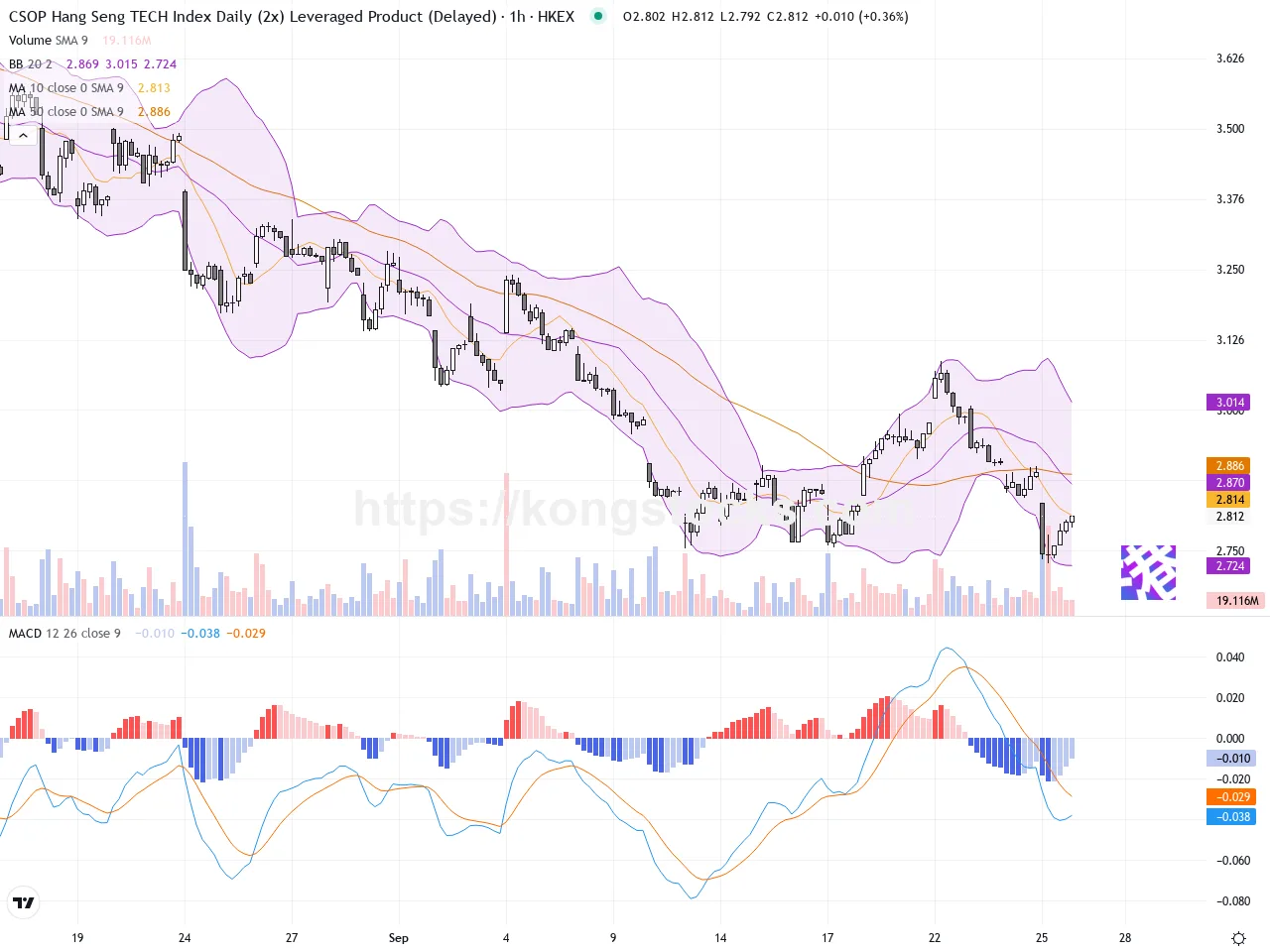Click the 17 date label on time axis

coord(827,938)
